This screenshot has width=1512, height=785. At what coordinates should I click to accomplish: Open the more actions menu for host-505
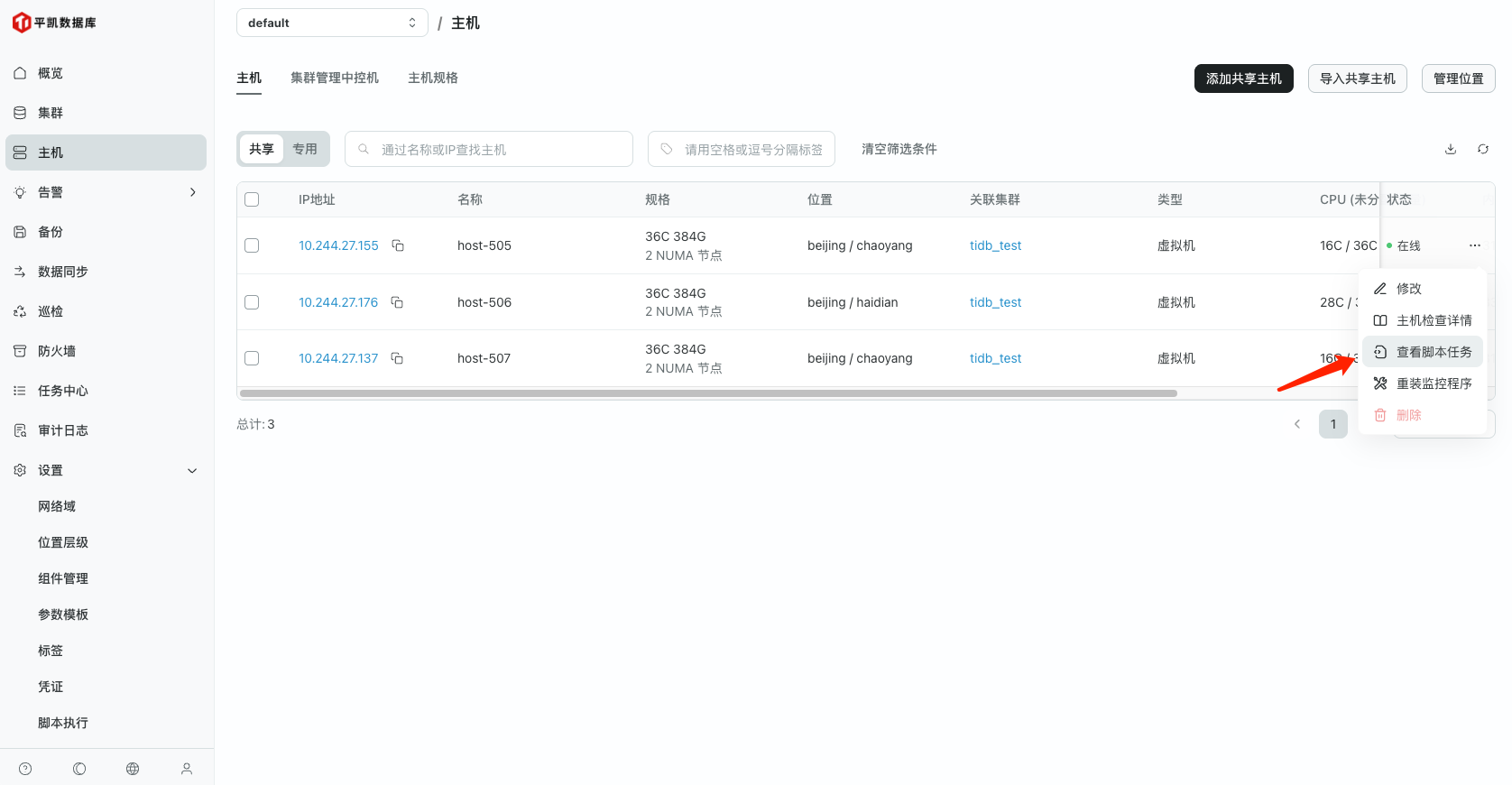1475,245
